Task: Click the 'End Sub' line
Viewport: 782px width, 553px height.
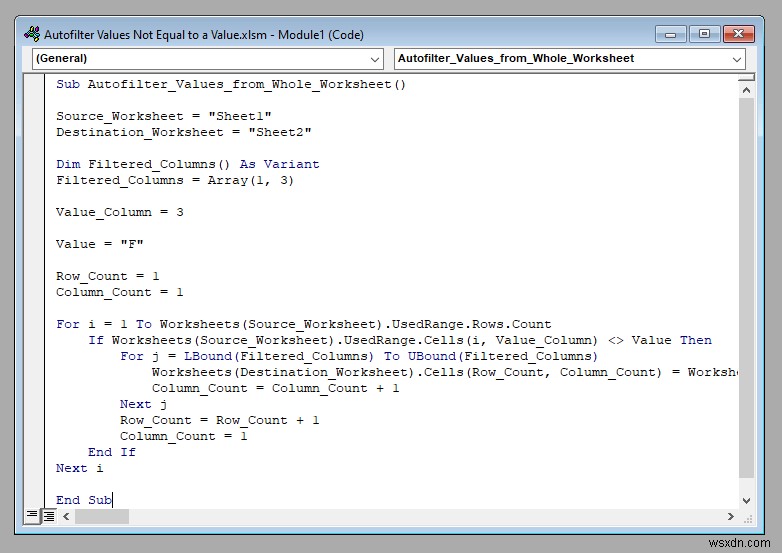Action: click(84, 500)
